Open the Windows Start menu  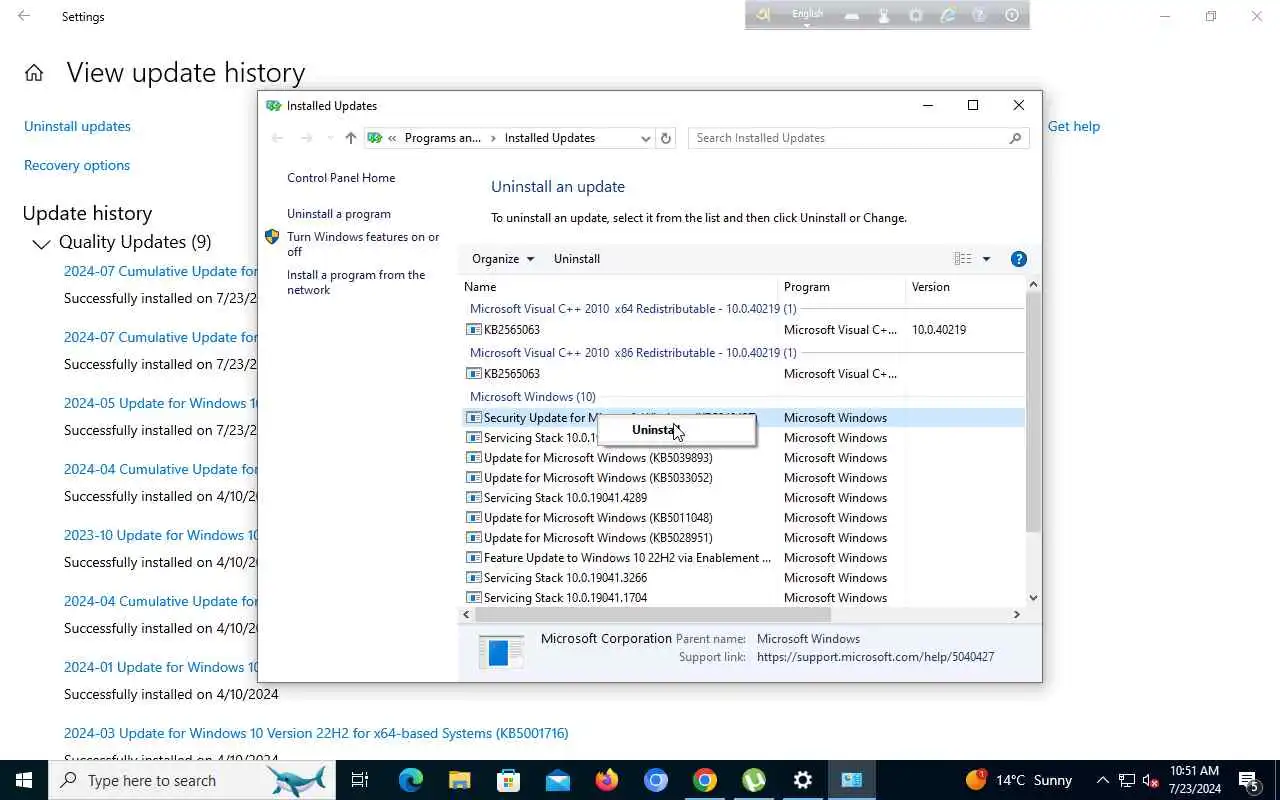[24, 780]
